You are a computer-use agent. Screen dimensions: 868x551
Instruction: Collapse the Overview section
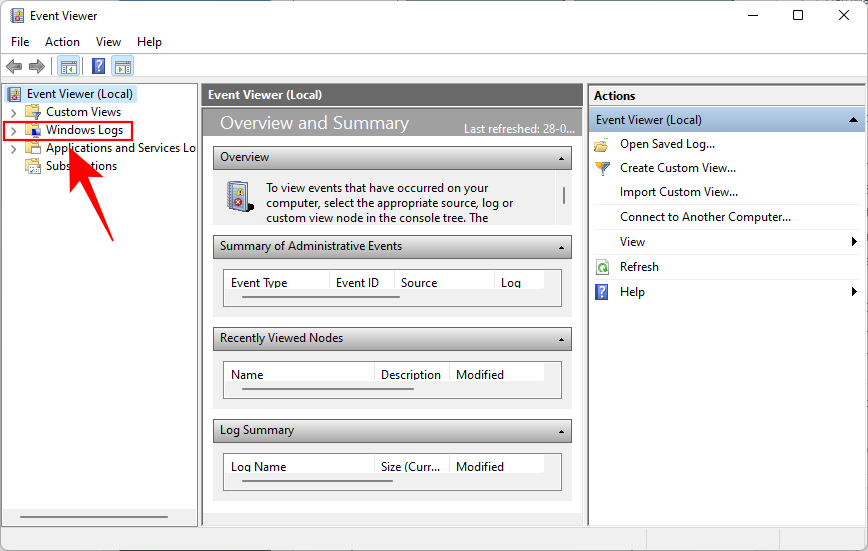tap(561, 158)
